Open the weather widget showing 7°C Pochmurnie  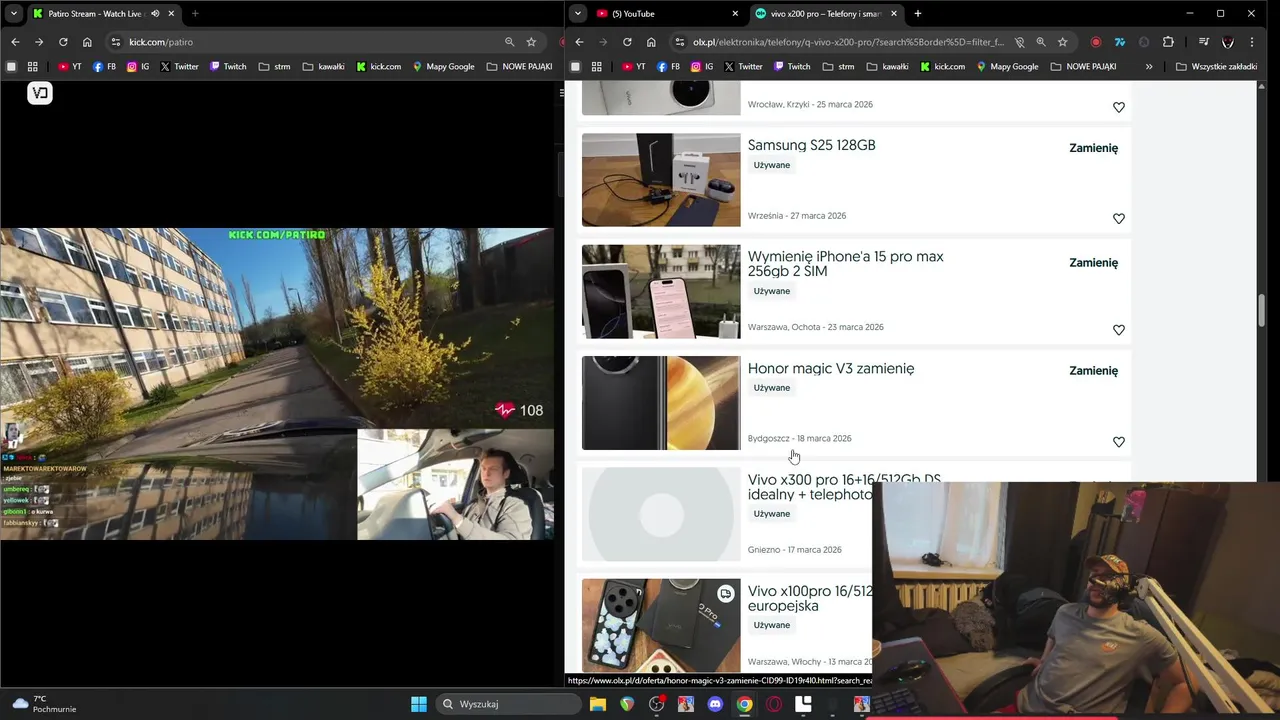(44, 704)
